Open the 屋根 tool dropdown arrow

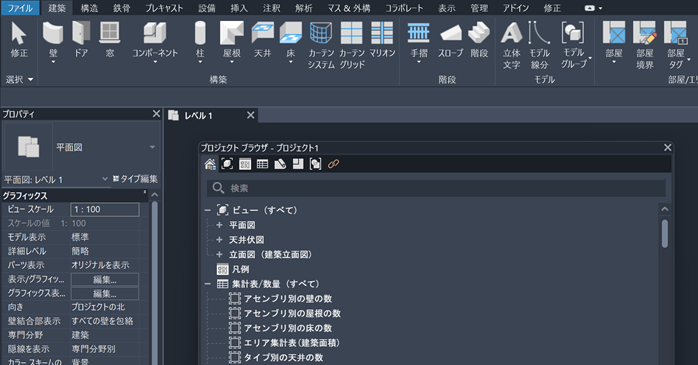(231, 62)
